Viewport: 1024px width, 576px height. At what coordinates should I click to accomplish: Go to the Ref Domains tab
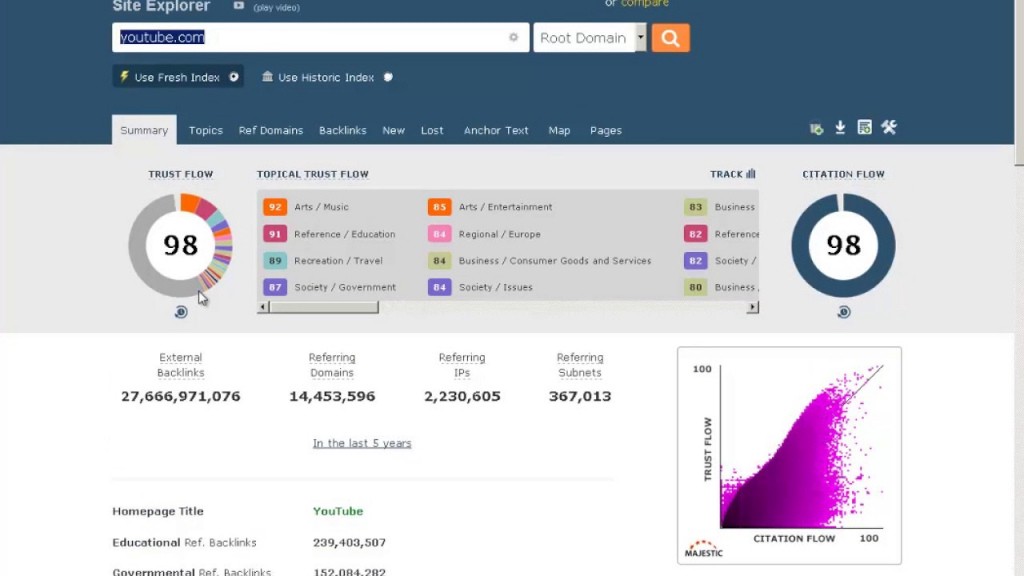click(x=270, y=130)
